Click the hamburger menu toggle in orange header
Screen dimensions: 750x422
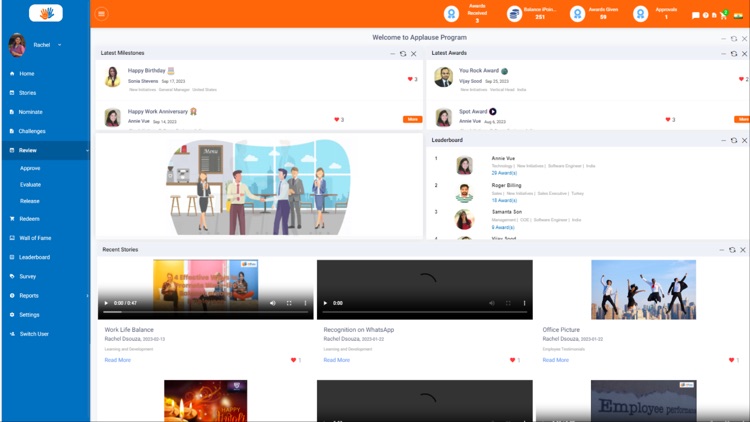(101, 14)
